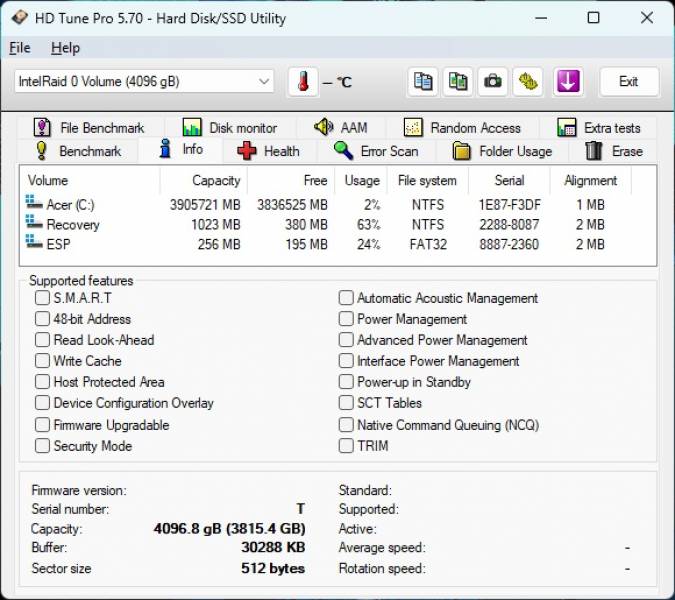Open the File Benchmark tab

[x=89, y=128]
